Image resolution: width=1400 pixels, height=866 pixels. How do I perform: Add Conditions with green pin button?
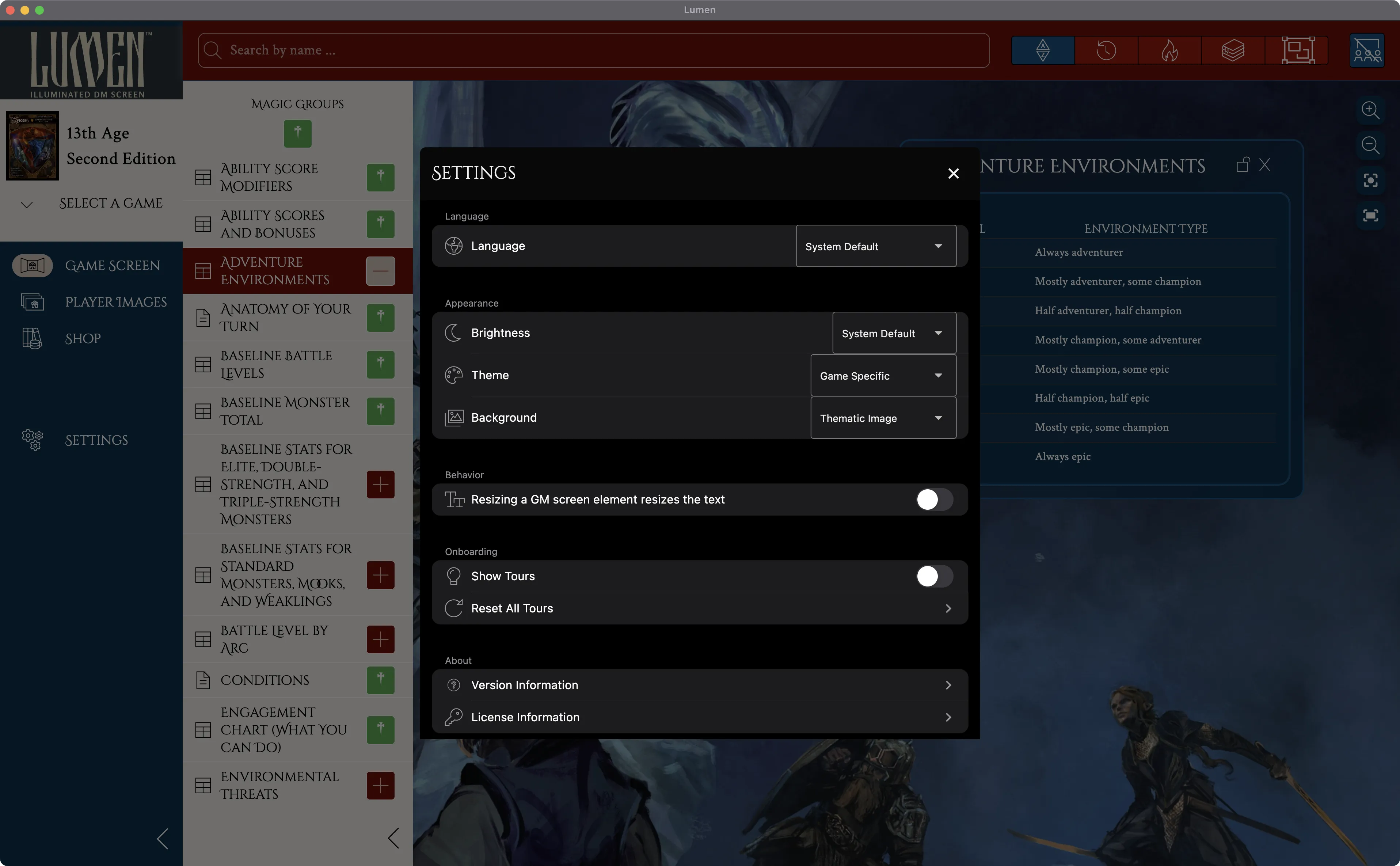click(x=380, y=680)
